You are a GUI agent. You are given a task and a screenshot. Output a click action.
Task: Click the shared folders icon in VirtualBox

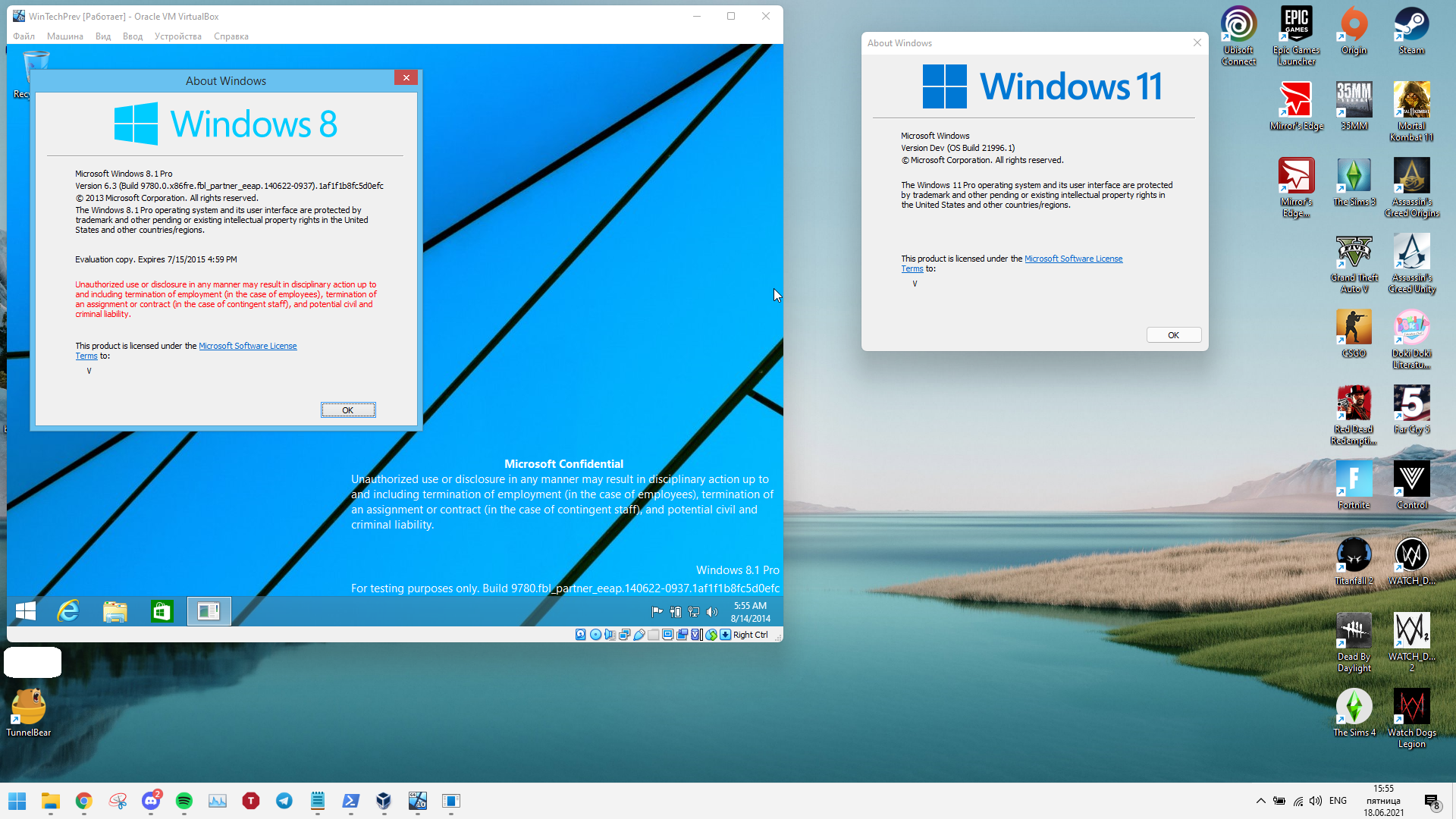tap(654, 635)
